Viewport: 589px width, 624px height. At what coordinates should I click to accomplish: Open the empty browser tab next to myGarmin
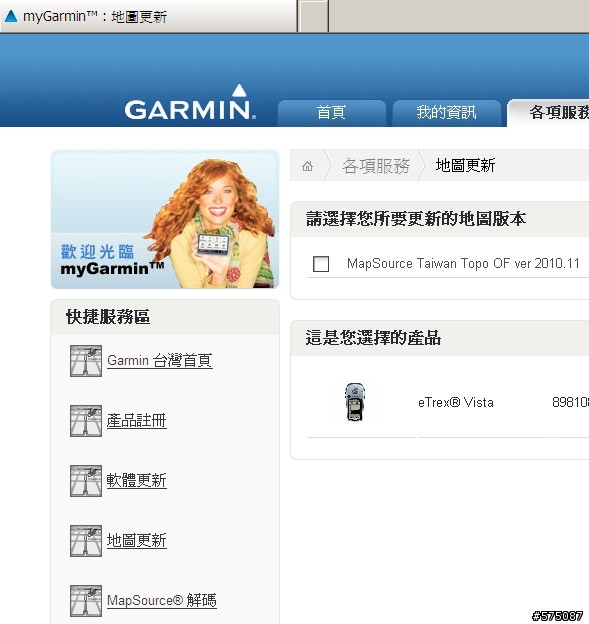click(313, 16)
